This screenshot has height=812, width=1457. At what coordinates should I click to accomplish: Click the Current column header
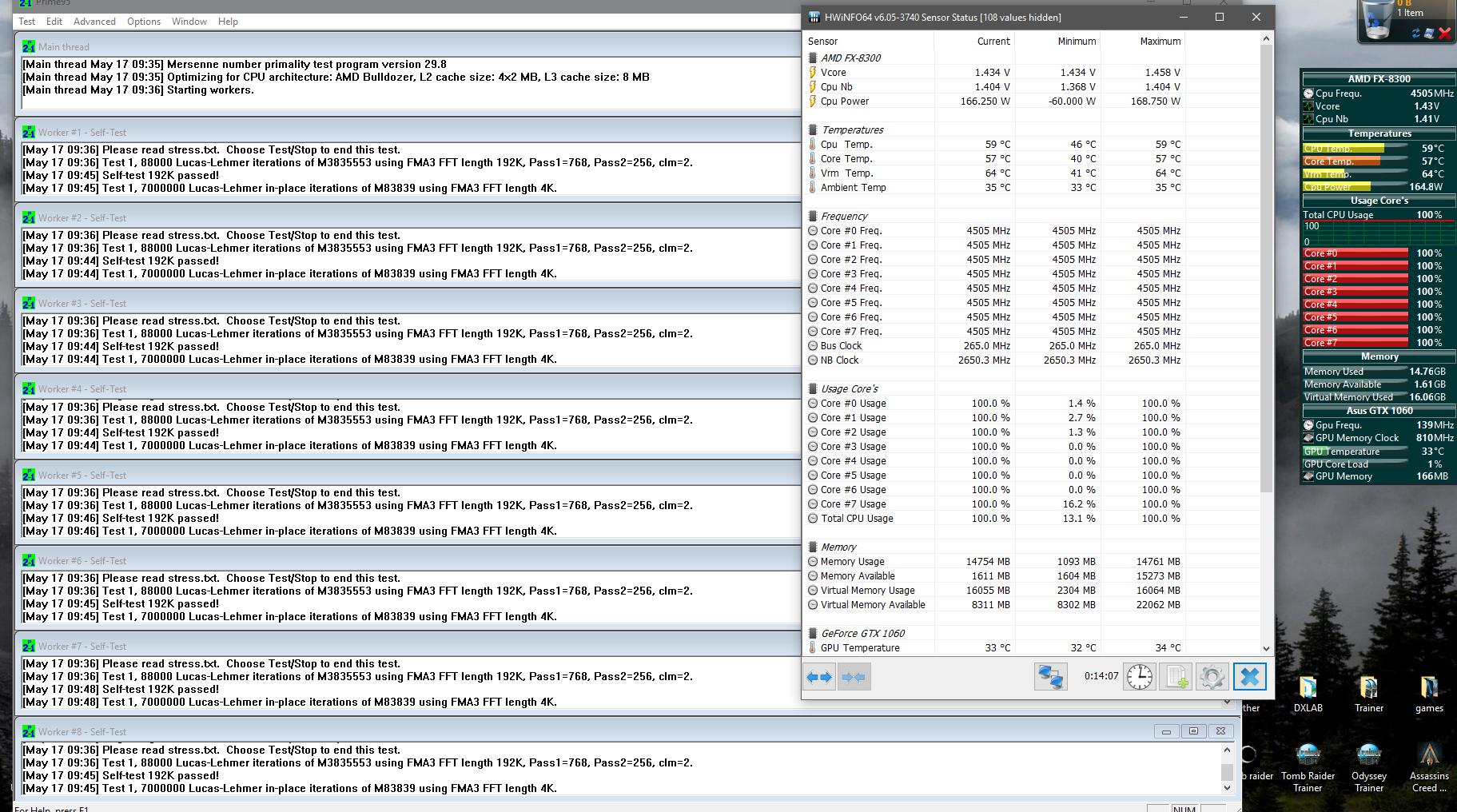coord(993,42)
